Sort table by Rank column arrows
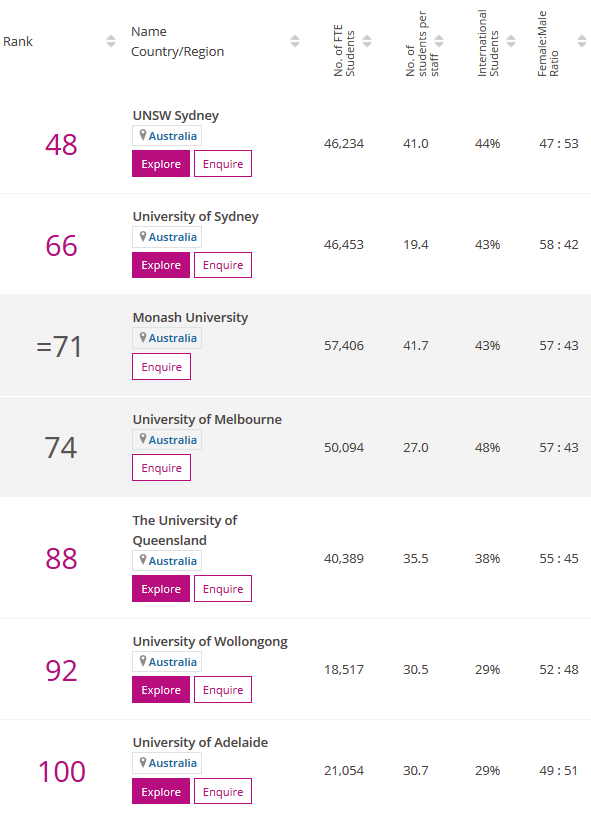This screenshot has height=818, width=591. (x=111, y=41)
